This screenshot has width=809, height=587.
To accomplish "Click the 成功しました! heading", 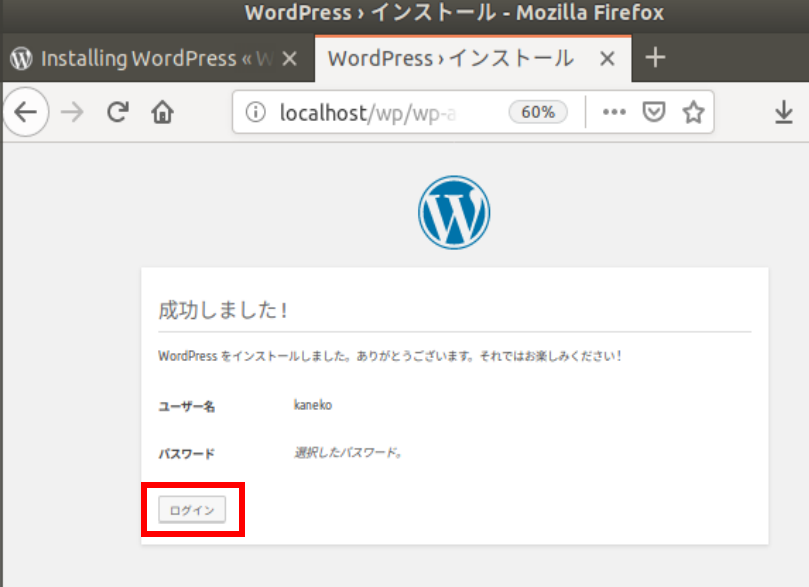I will tap(222, 310).
